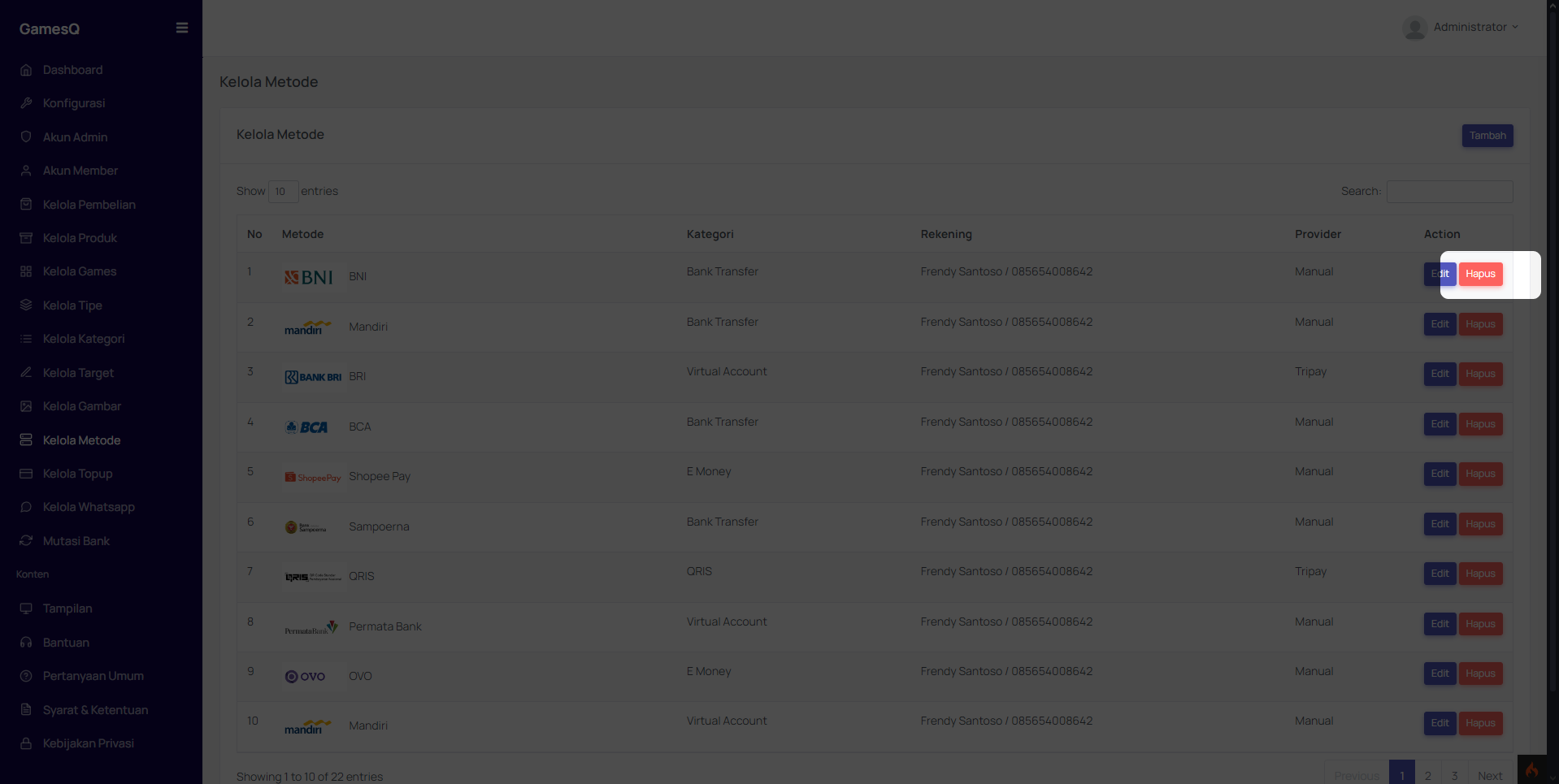
Task: Click the Kelola Topup card icon
Action: pyautogui.click(x=26, y=474)
